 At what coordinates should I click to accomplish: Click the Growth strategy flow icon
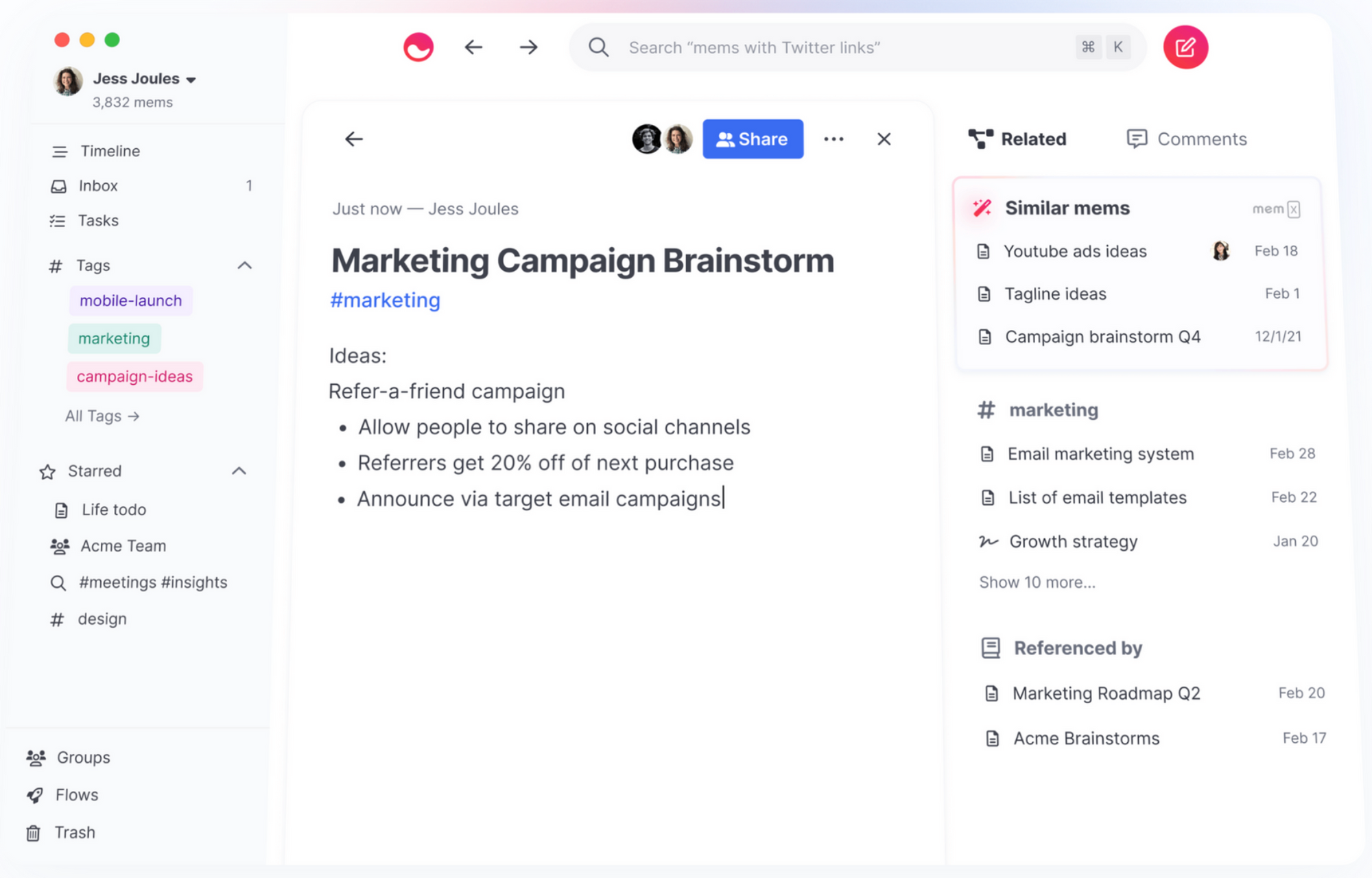(x=988, y=541)
